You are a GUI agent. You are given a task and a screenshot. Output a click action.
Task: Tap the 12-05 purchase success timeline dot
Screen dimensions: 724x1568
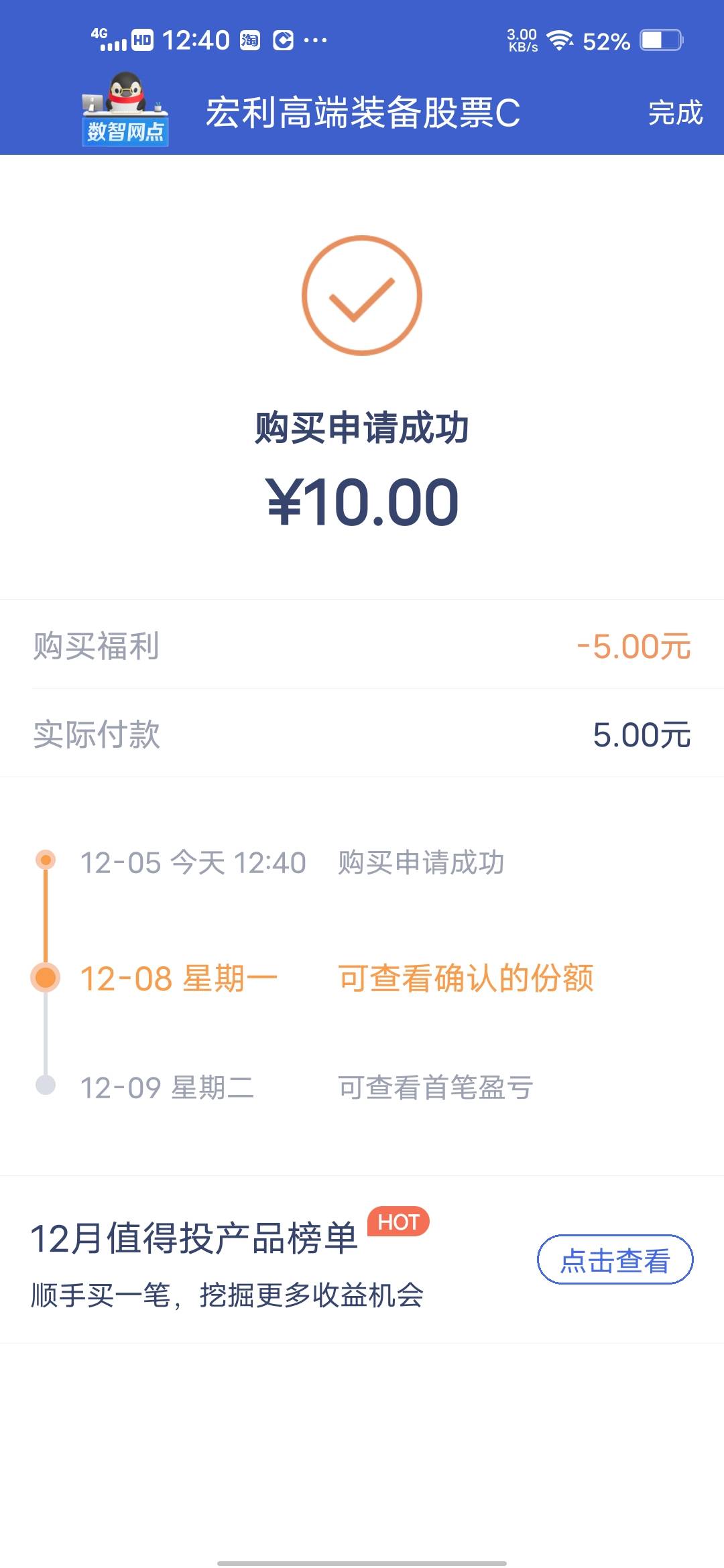[x=46, y=860]
